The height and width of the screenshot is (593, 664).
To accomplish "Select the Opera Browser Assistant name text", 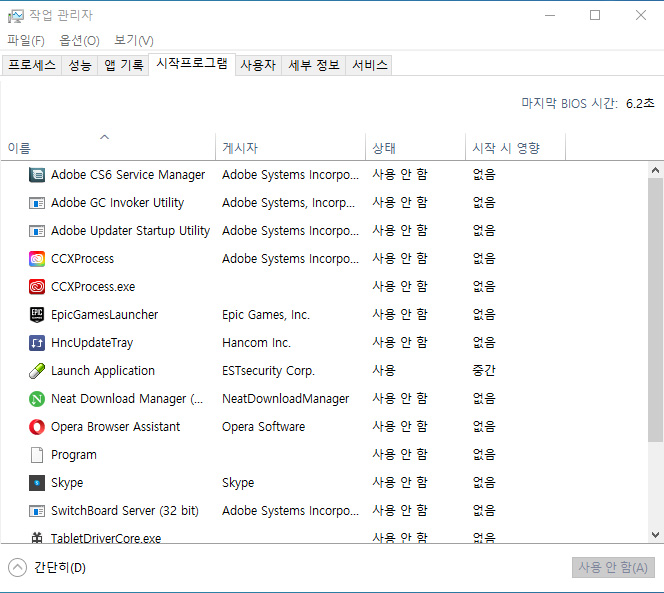I will [x=115, y=427].
